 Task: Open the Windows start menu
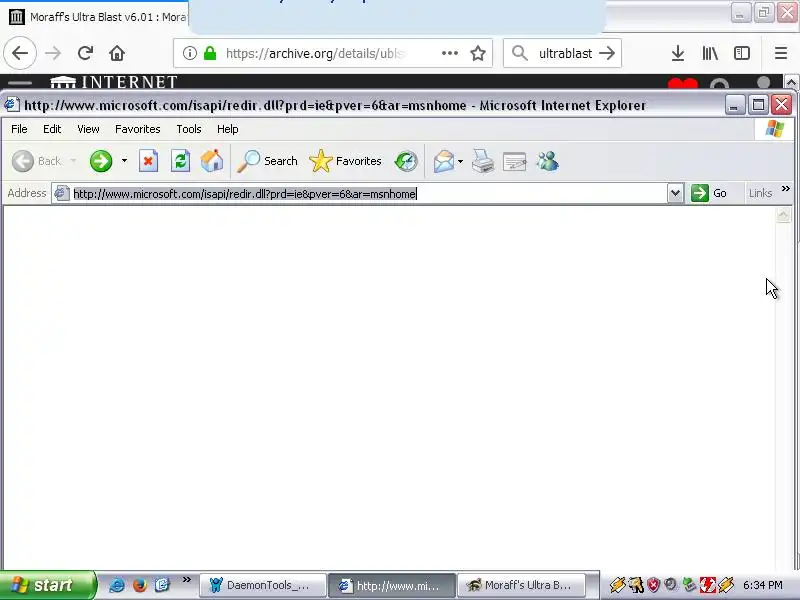(48, 585)
